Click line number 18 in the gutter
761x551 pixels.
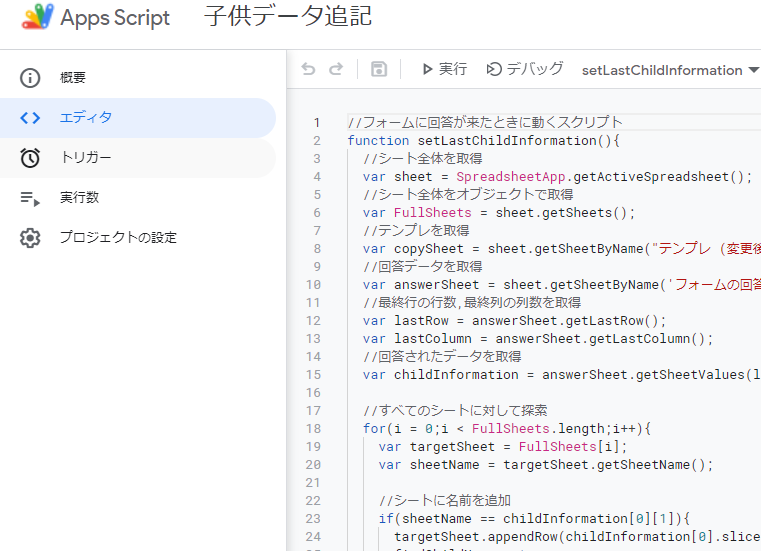(x=313, y=429)
